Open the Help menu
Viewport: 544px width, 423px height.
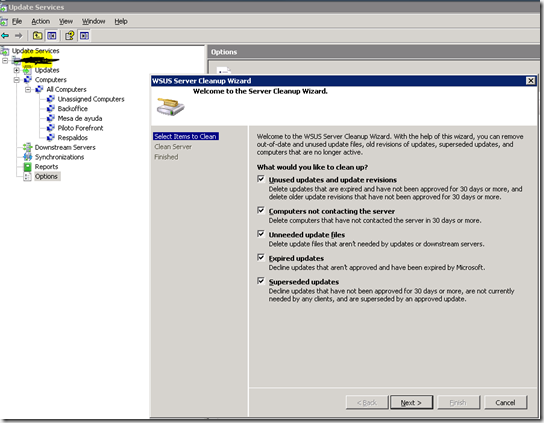121,22
